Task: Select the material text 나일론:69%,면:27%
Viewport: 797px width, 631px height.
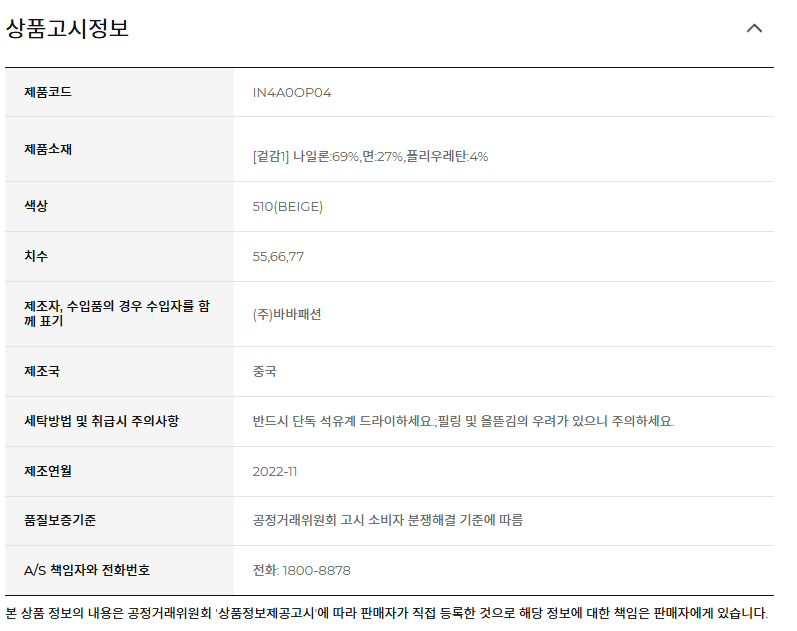Action: (x=348, y=156)
